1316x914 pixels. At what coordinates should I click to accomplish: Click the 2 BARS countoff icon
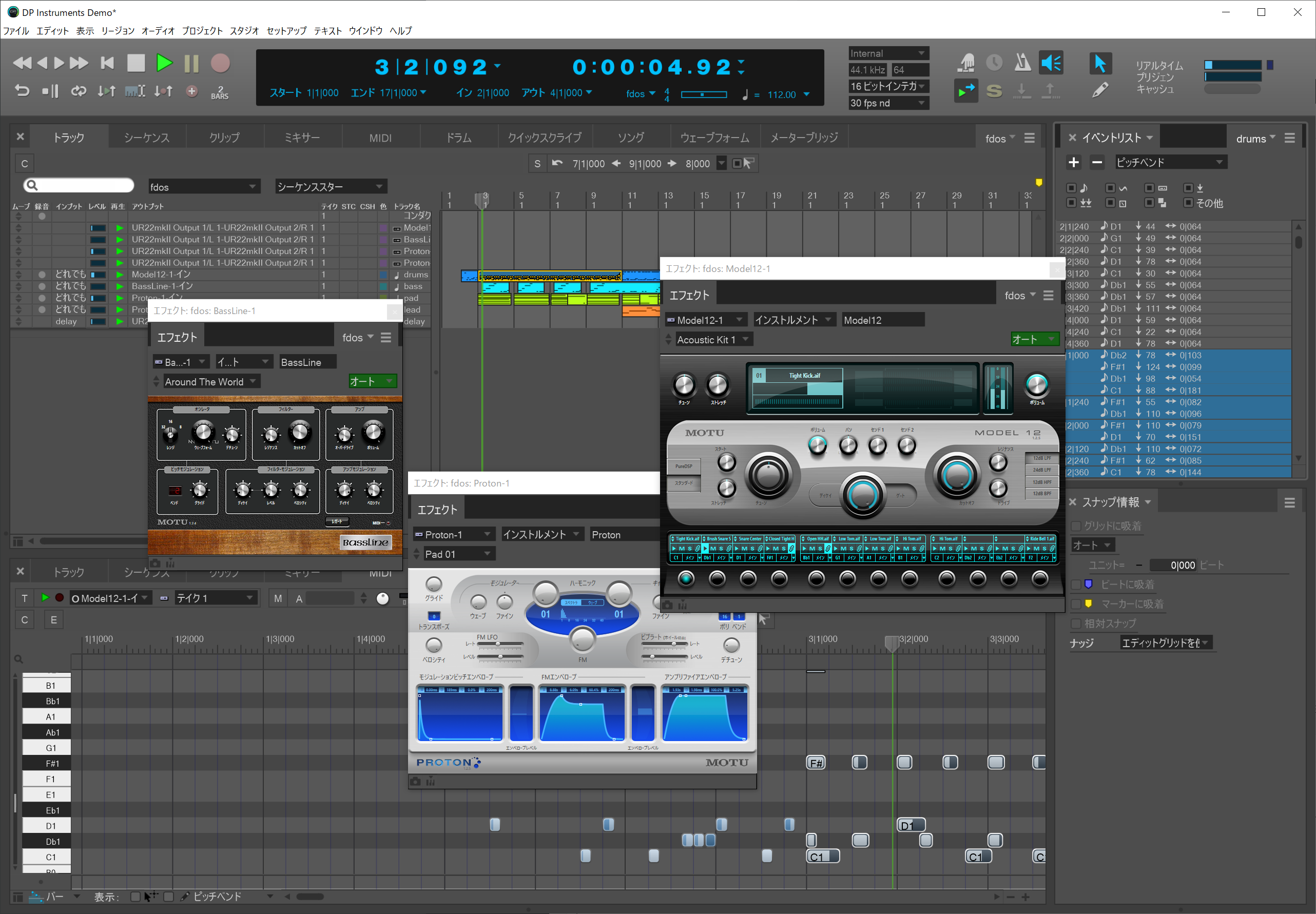coord(220,92)
